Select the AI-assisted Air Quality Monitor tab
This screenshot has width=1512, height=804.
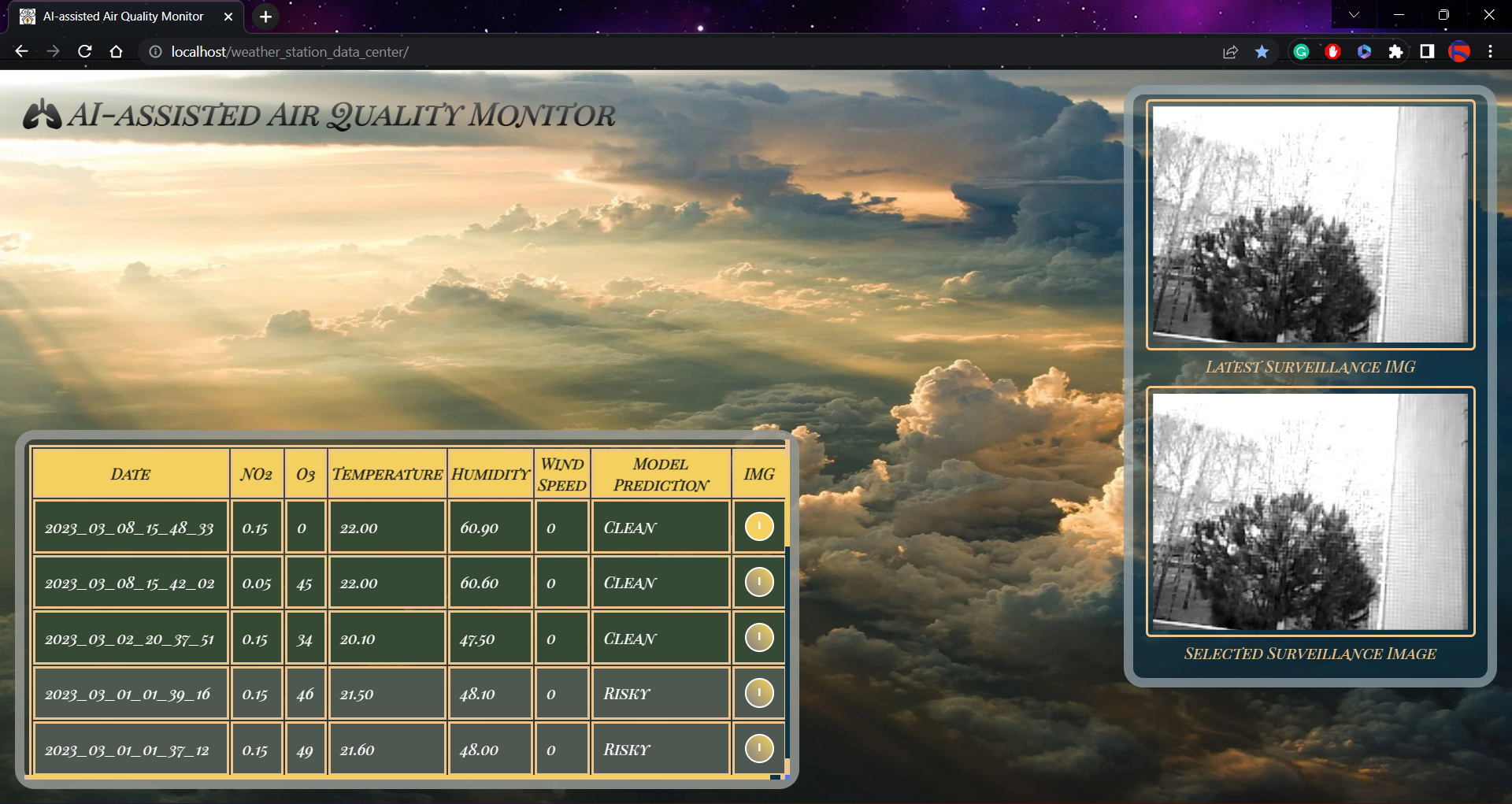click(x=122, y=16)
